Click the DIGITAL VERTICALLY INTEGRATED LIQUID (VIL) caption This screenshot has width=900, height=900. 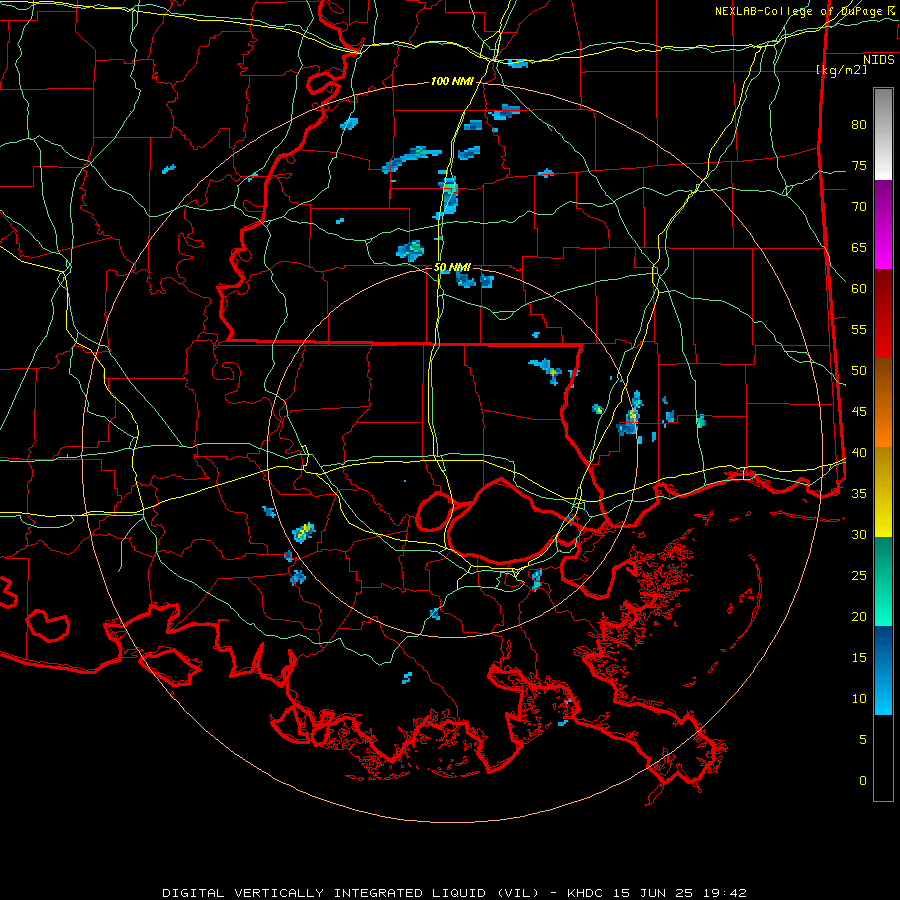coord(350,893)
